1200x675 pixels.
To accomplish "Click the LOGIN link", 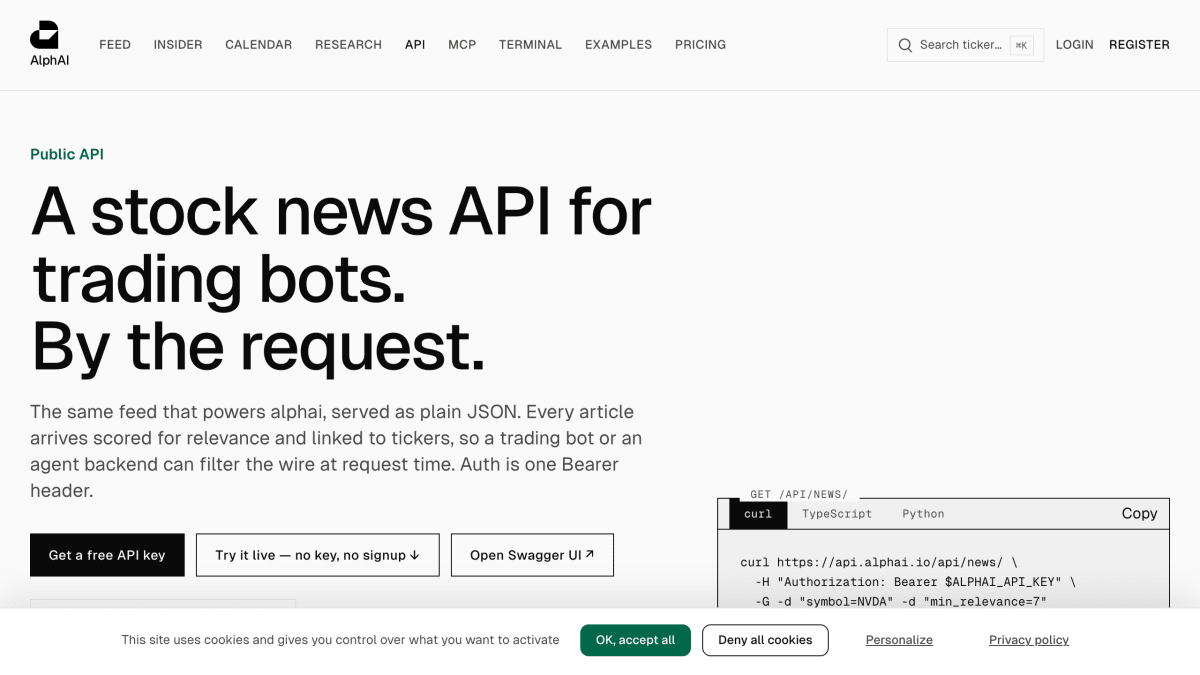I will pos(1074,45).
